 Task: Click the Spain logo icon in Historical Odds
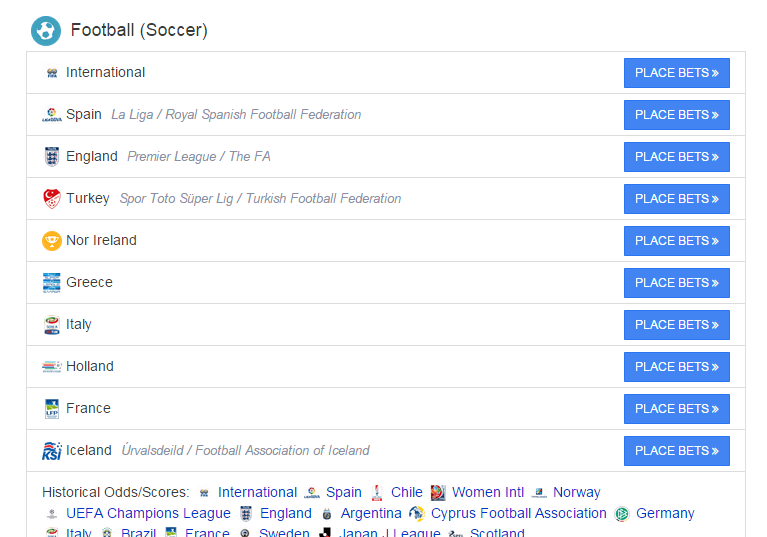(x=312, y=492)
